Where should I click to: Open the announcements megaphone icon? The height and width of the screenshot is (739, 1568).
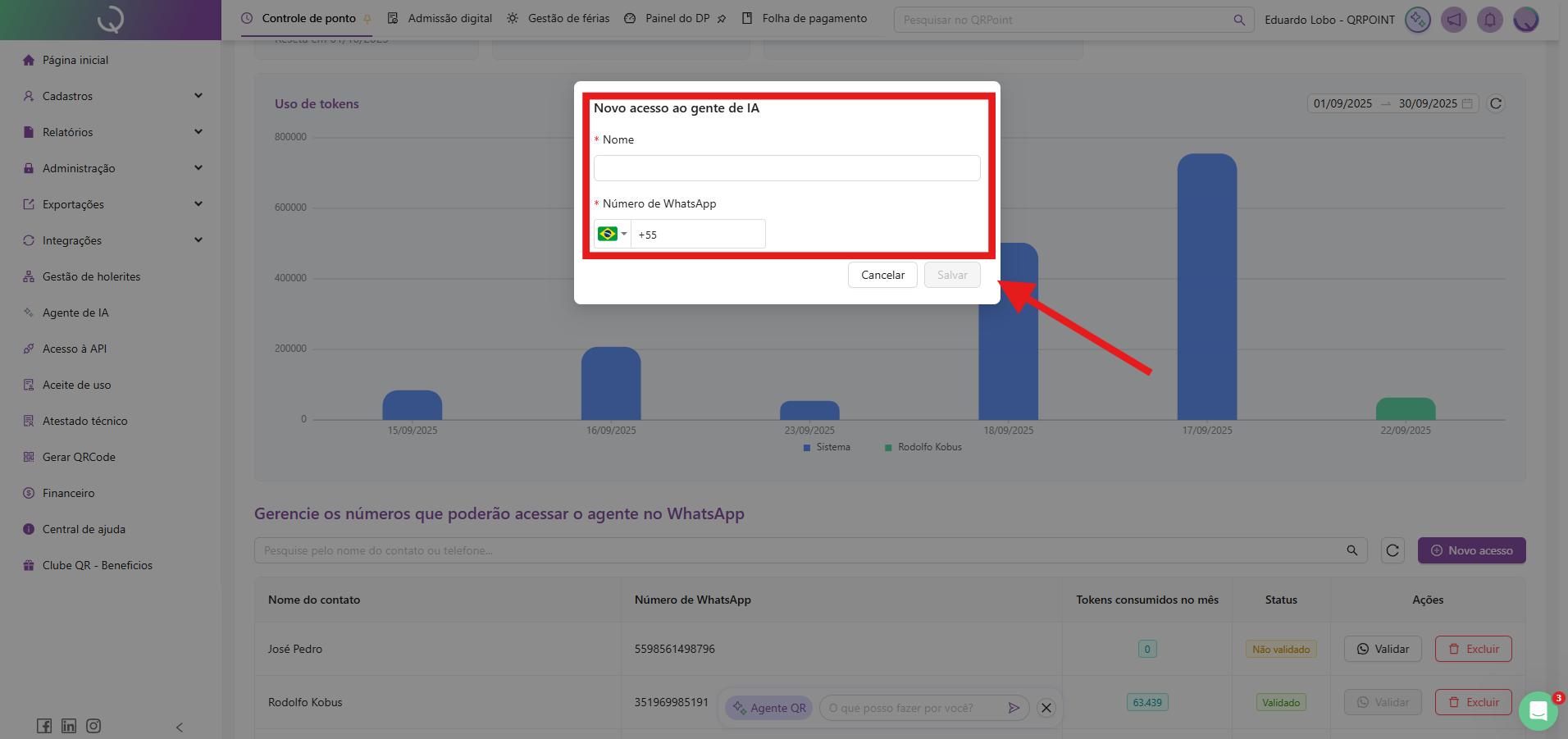click(x=1453, y=20)
